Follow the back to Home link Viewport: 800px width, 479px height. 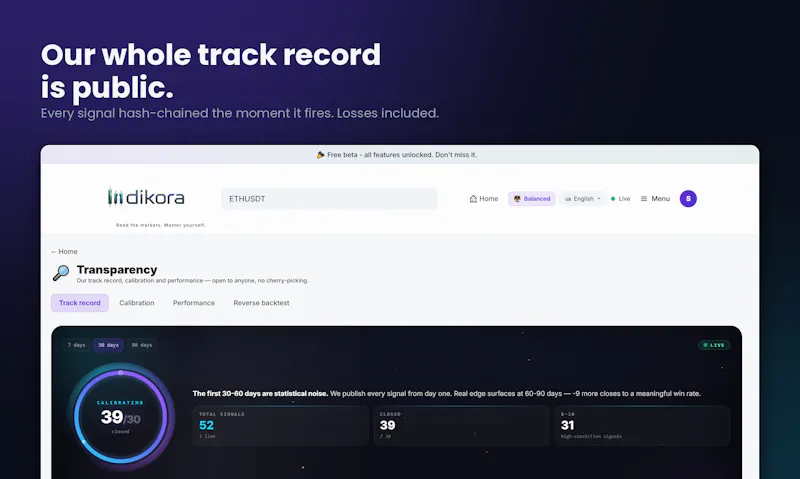64,251
